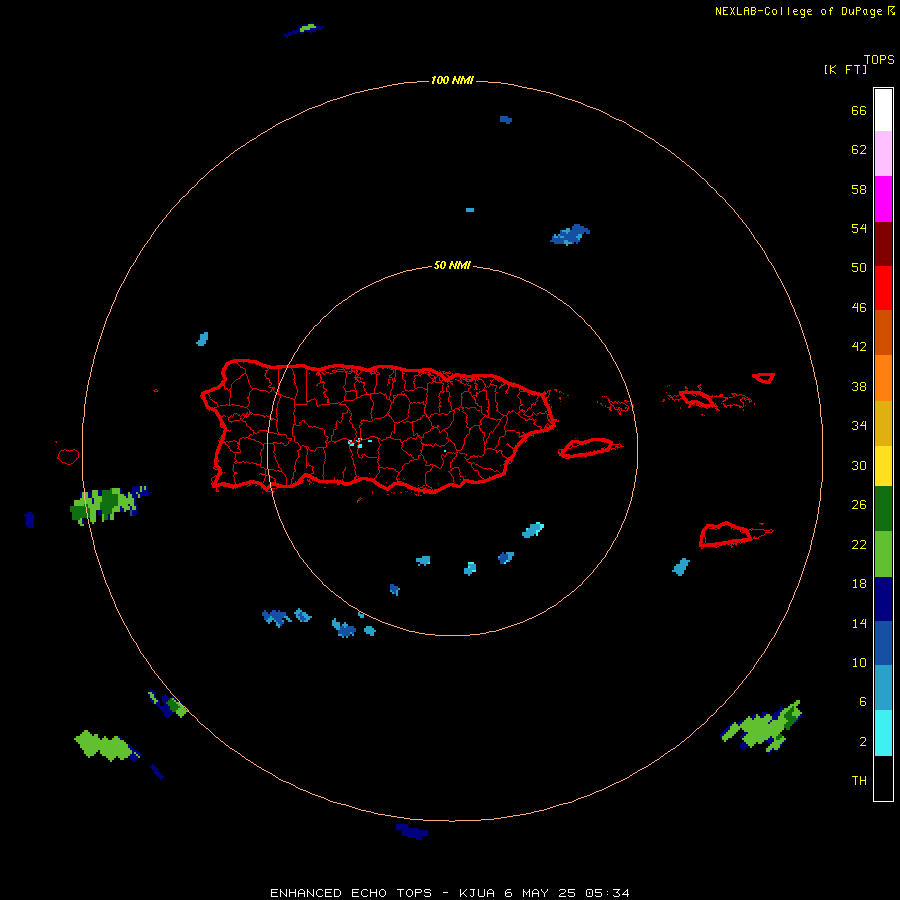The width and height of the screenshot is (900, 900).
Task: Click the St. Thomas island outline
Action: [697, 398]
